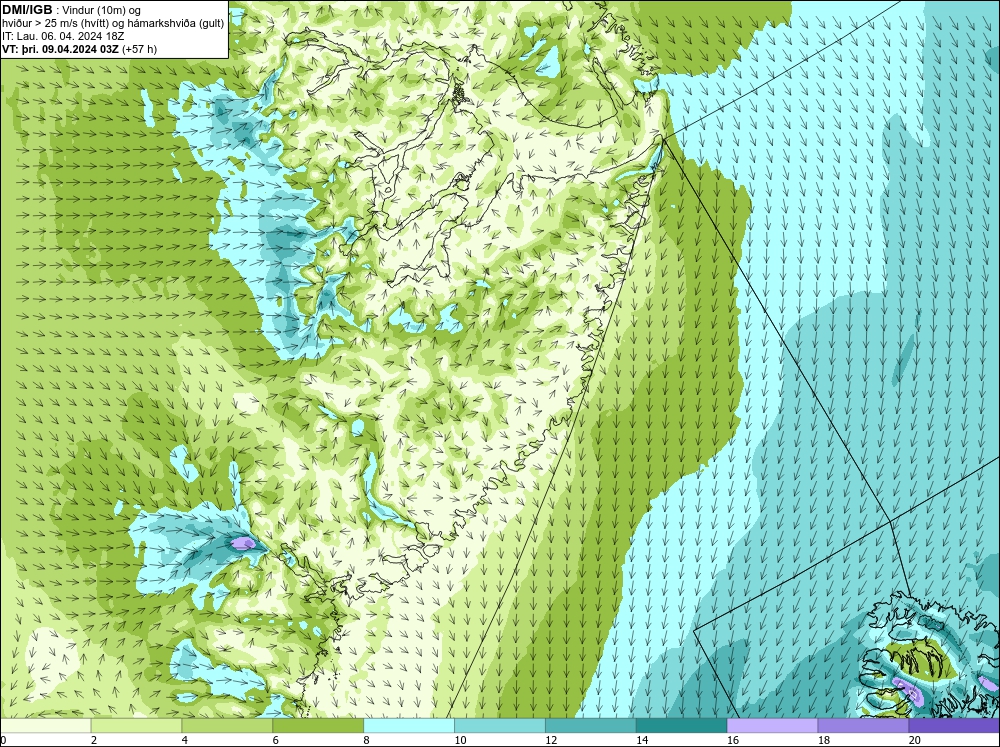Click the purple wind maximum on west coast
1000x747 pixels.
pos(243,543)
